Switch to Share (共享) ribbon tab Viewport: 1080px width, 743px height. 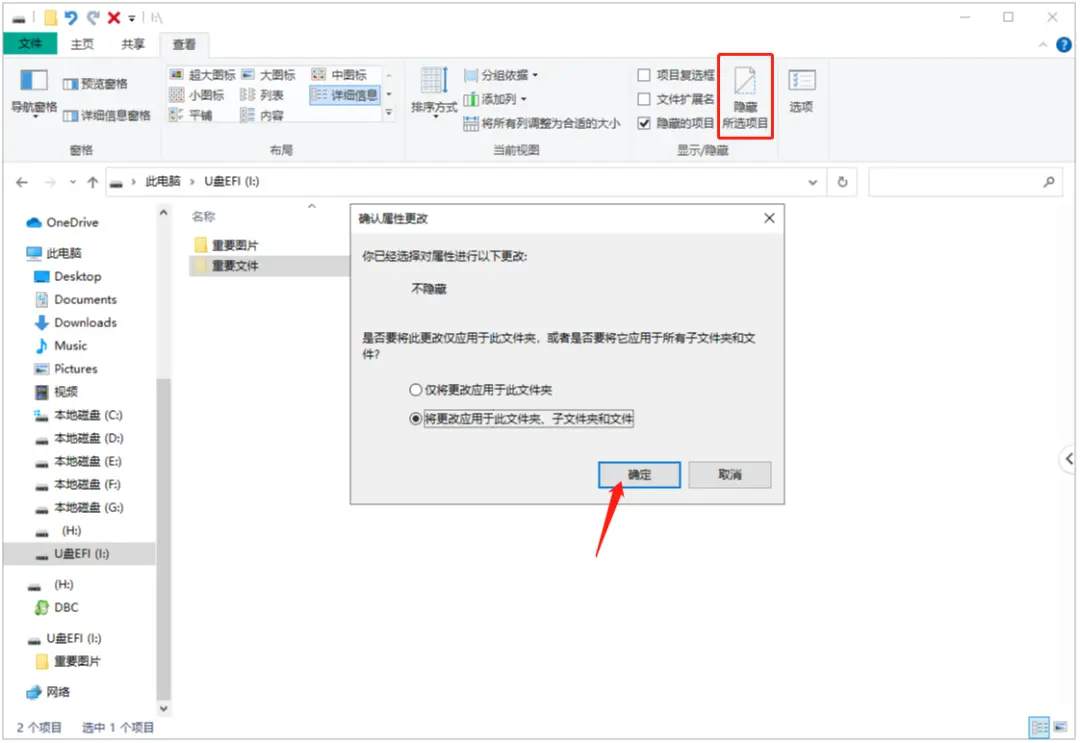click(x=133, y=44)
